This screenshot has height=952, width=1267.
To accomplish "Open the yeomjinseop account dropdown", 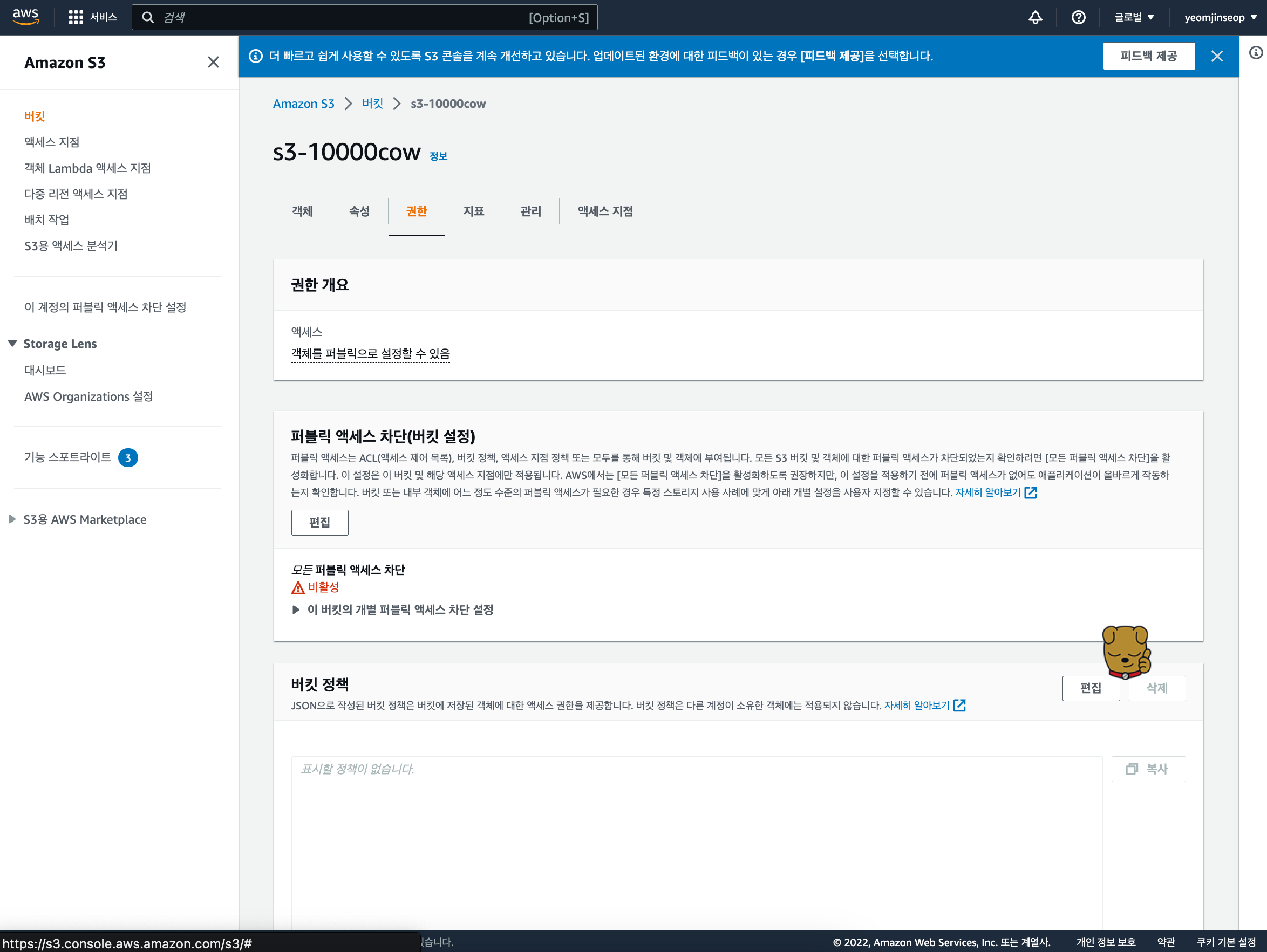I will pyautogui.click(x=1220, y=17).
